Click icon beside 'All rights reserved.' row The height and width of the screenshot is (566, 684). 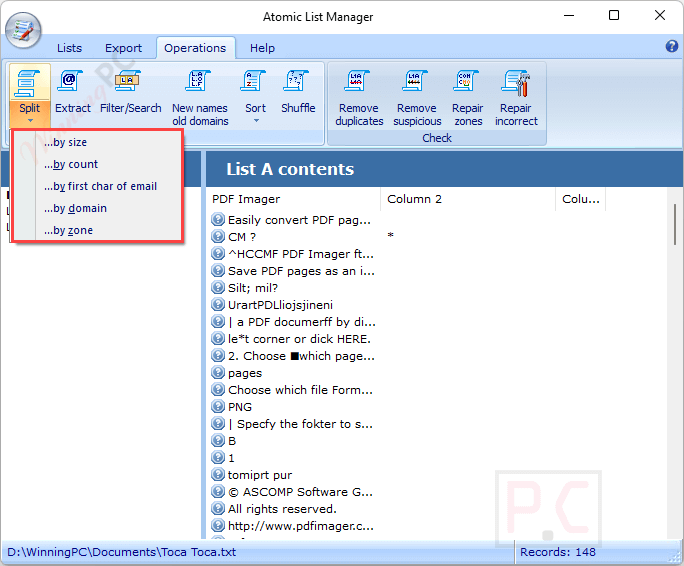tap(218, 509)
